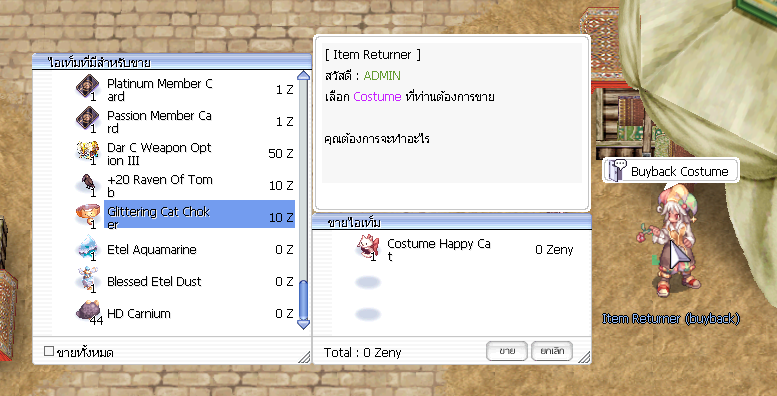Image resolution: width=777 pixels, height=396 pixels.
Task: Click the sell window resize grip corner
Action: [x=585, y=357]
